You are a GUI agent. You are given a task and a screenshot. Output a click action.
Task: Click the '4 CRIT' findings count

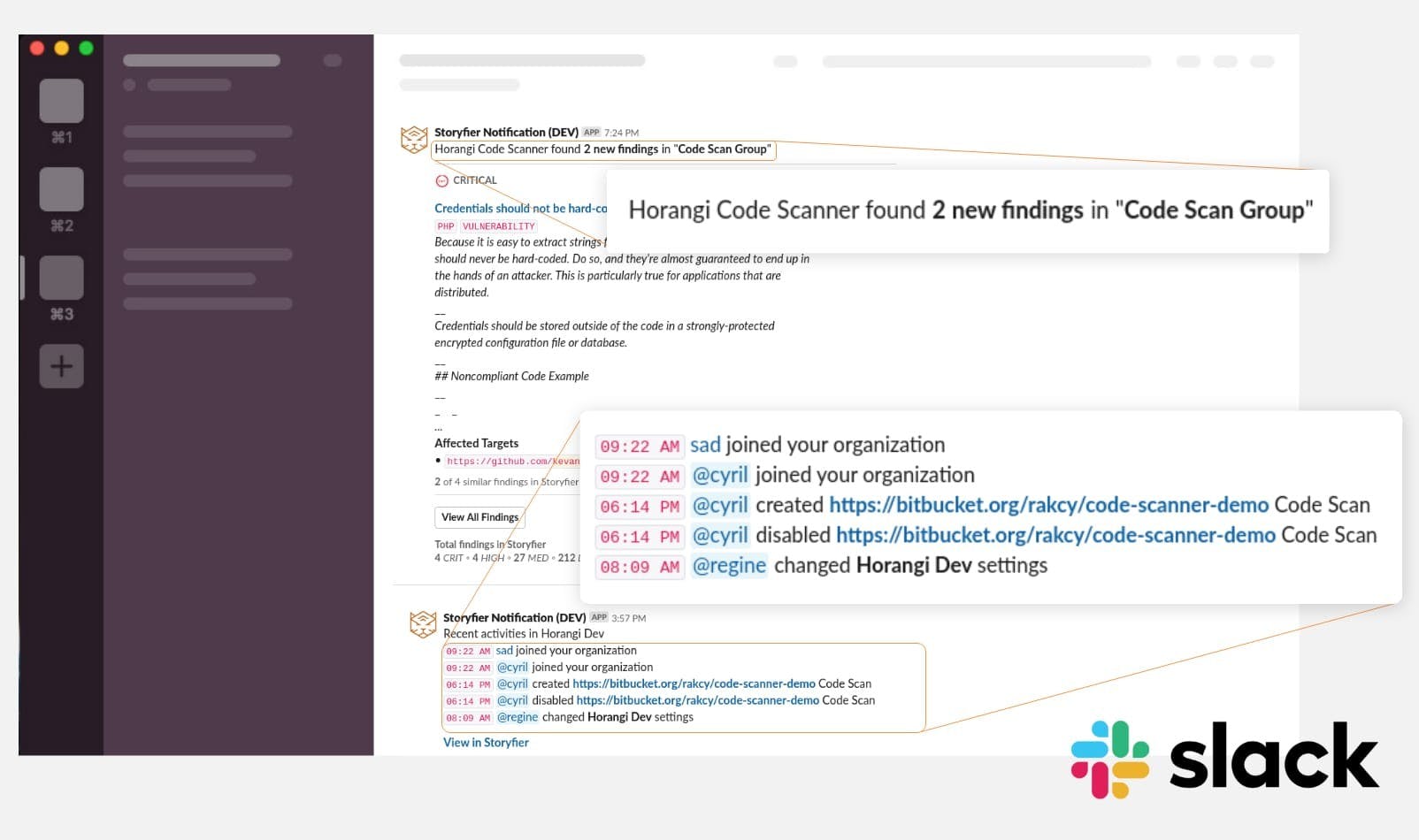coord(449,558)
